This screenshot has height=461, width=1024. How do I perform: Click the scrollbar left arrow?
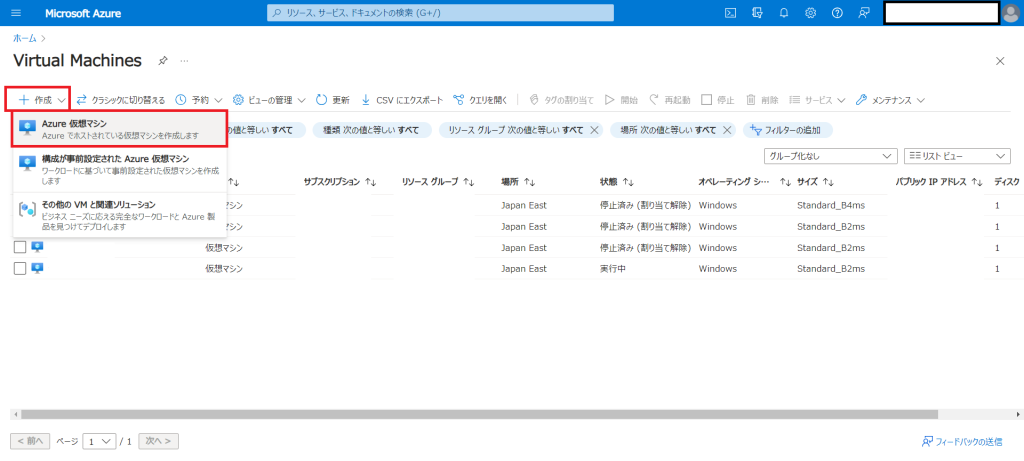(x=14, y=414)
